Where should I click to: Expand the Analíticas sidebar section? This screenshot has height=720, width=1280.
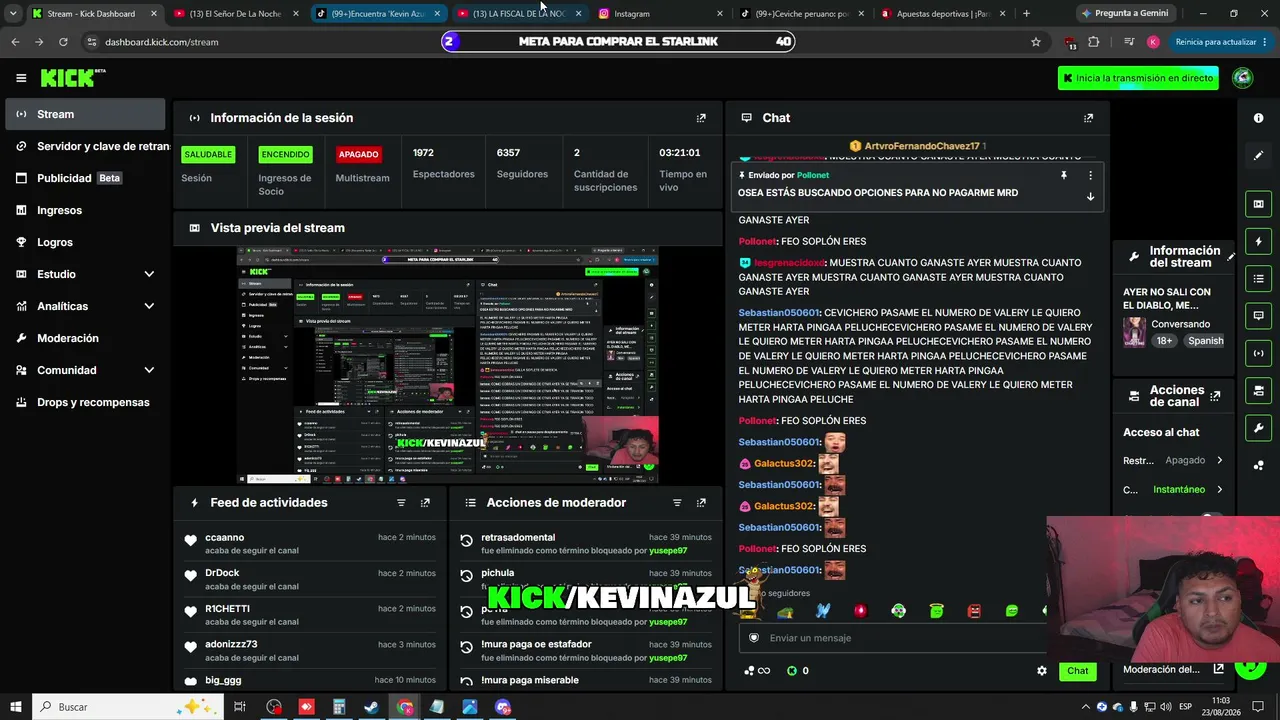149,306
